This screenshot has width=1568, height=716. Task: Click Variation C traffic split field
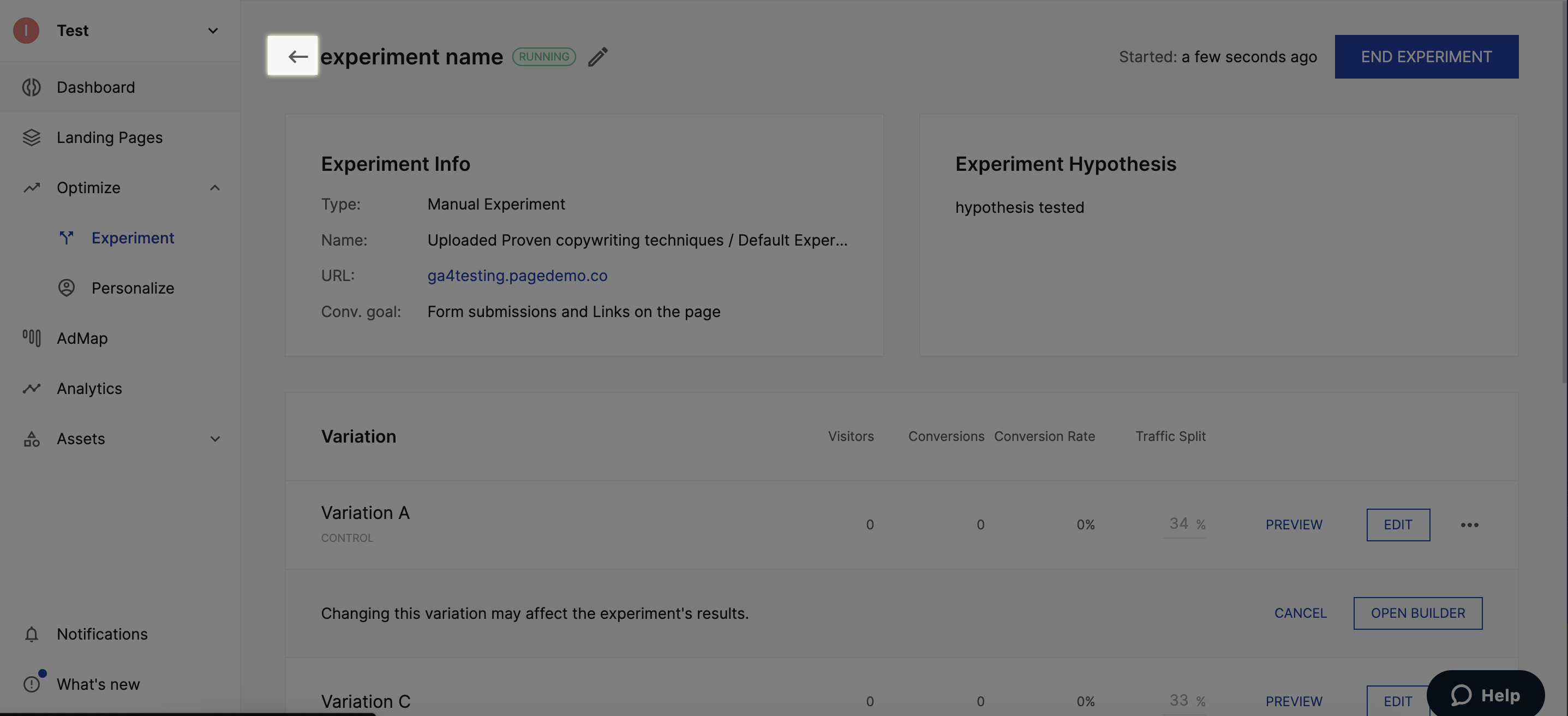click(x=1184, y=701)
